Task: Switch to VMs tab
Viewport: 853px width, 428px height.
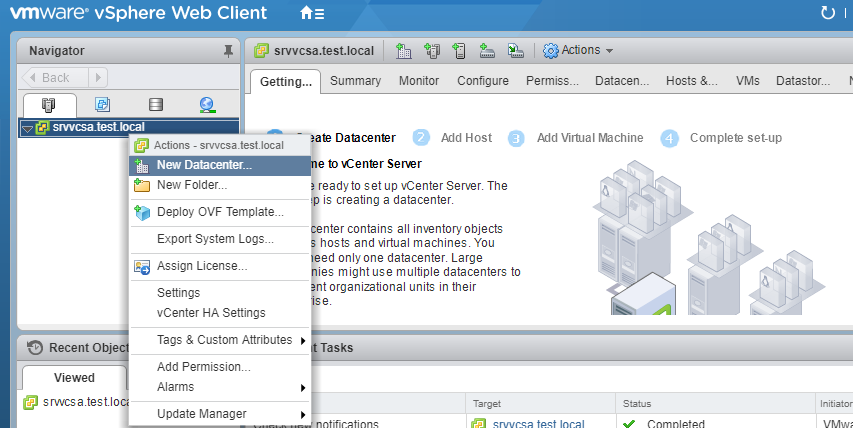Action: 747,81
